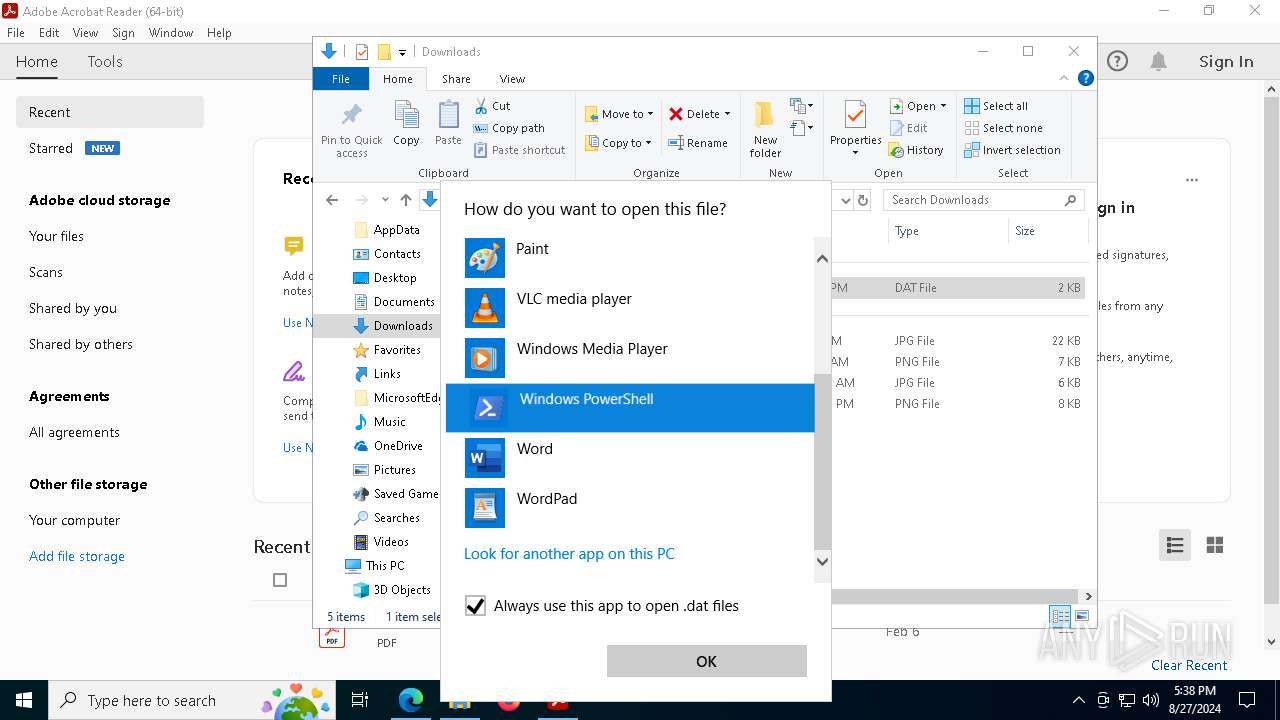Choose Windows Media Player in open-with list
1280x720 pixels.
(630, 358)
